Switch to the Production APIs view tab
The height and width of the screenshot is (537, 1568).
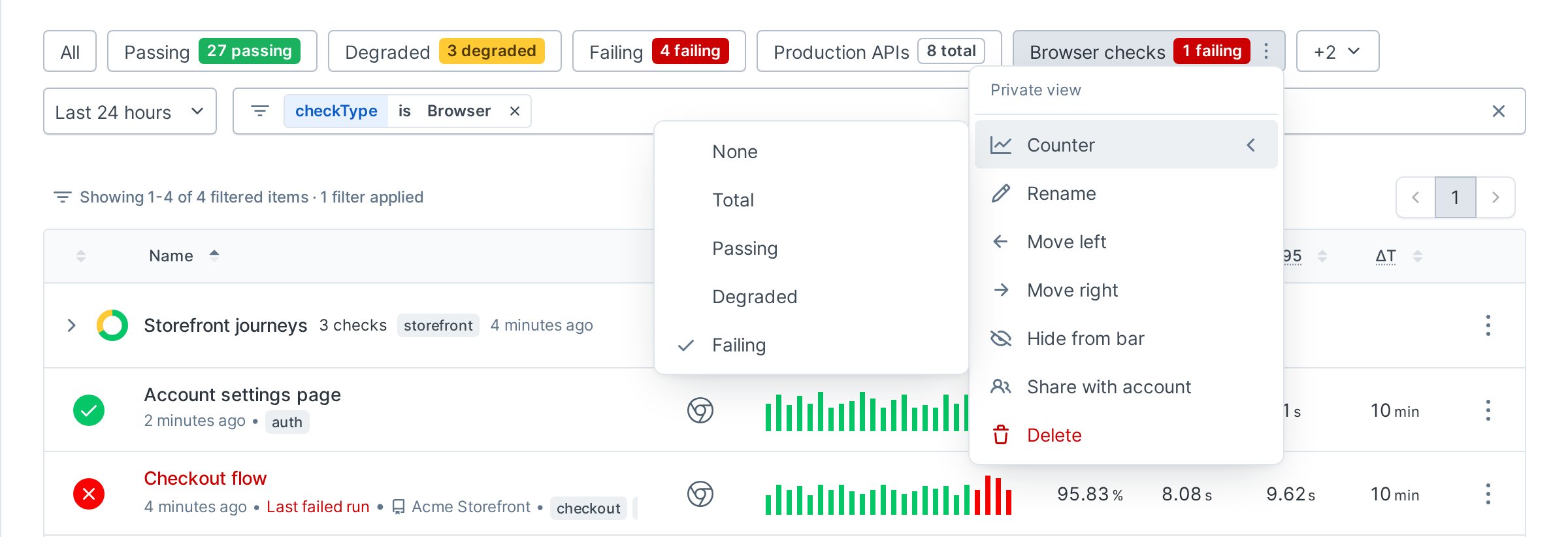click(879, 51)
